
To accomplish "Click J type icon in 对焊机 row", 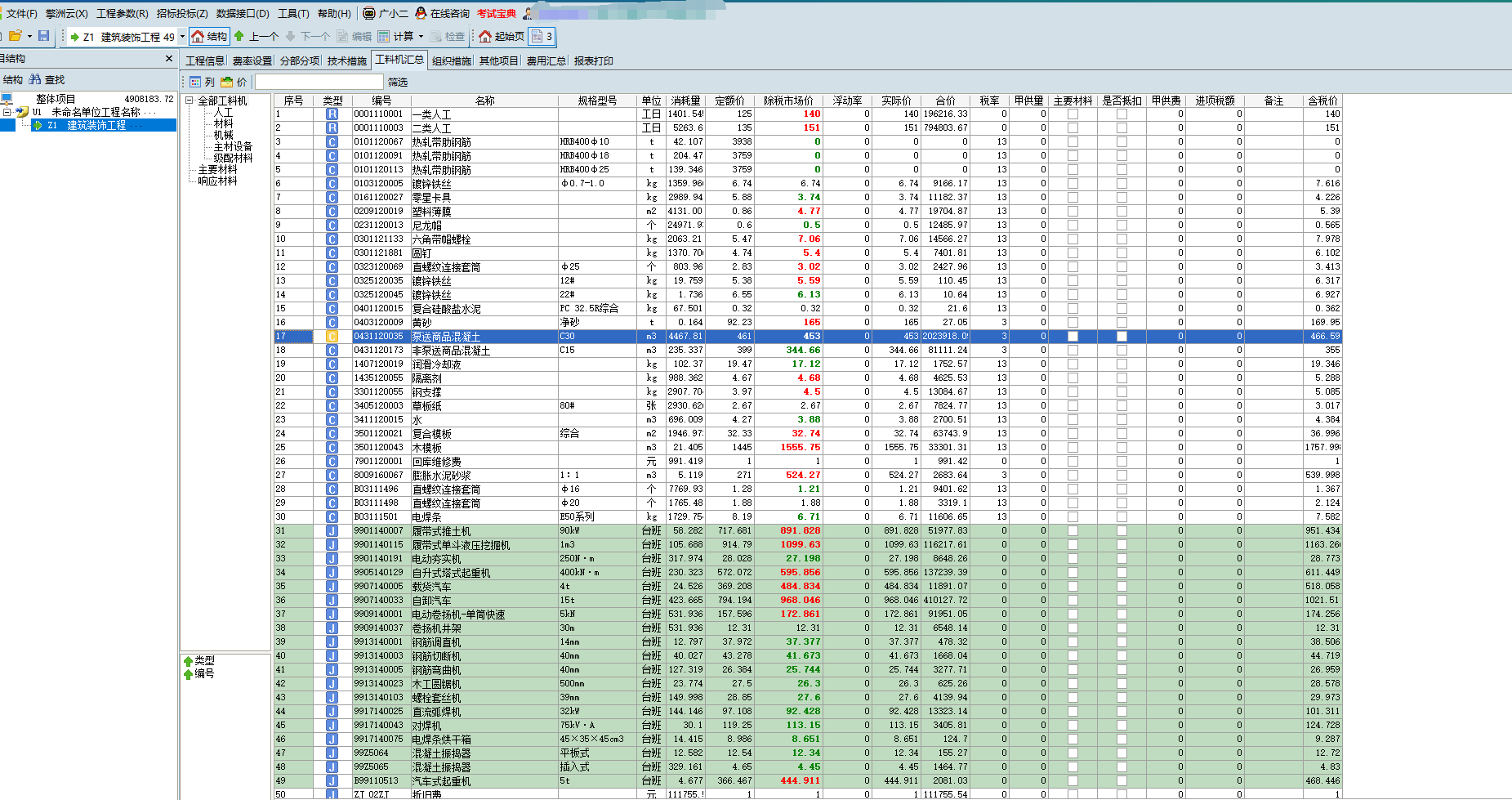I will click(332, 726).
